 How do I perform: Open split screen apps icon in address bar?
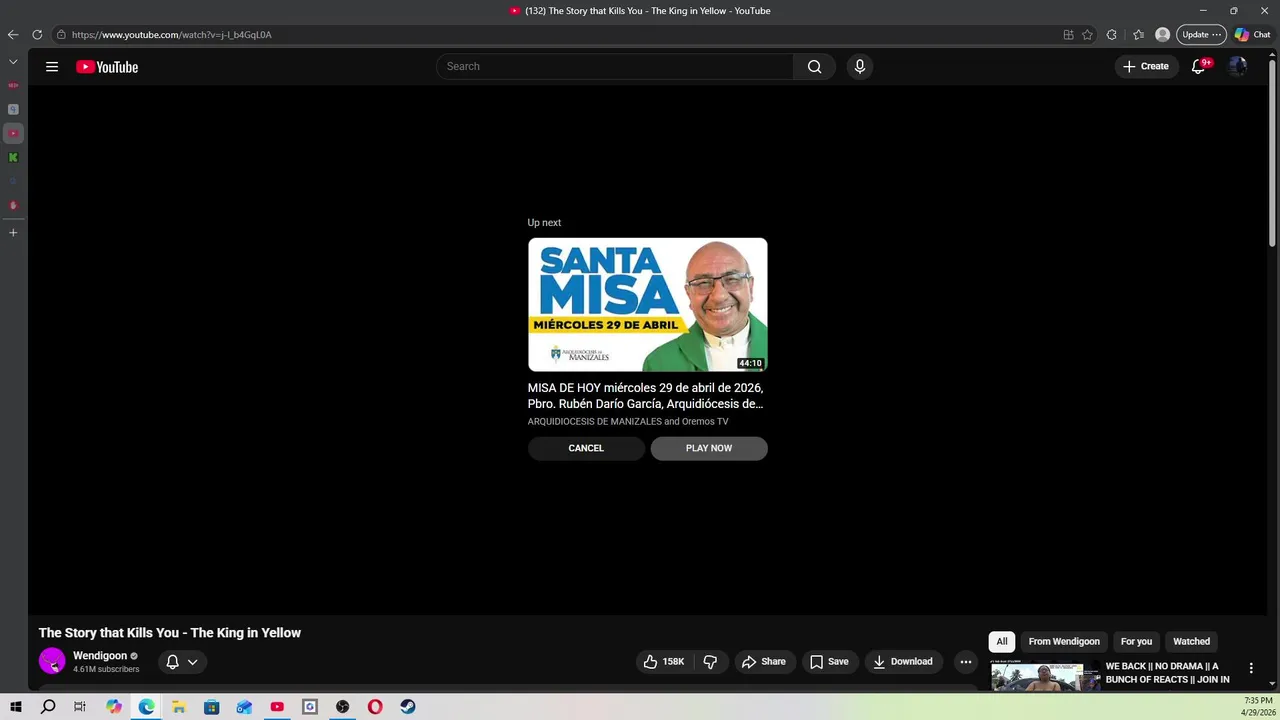pyautogui.click(x=1068, y=35)
